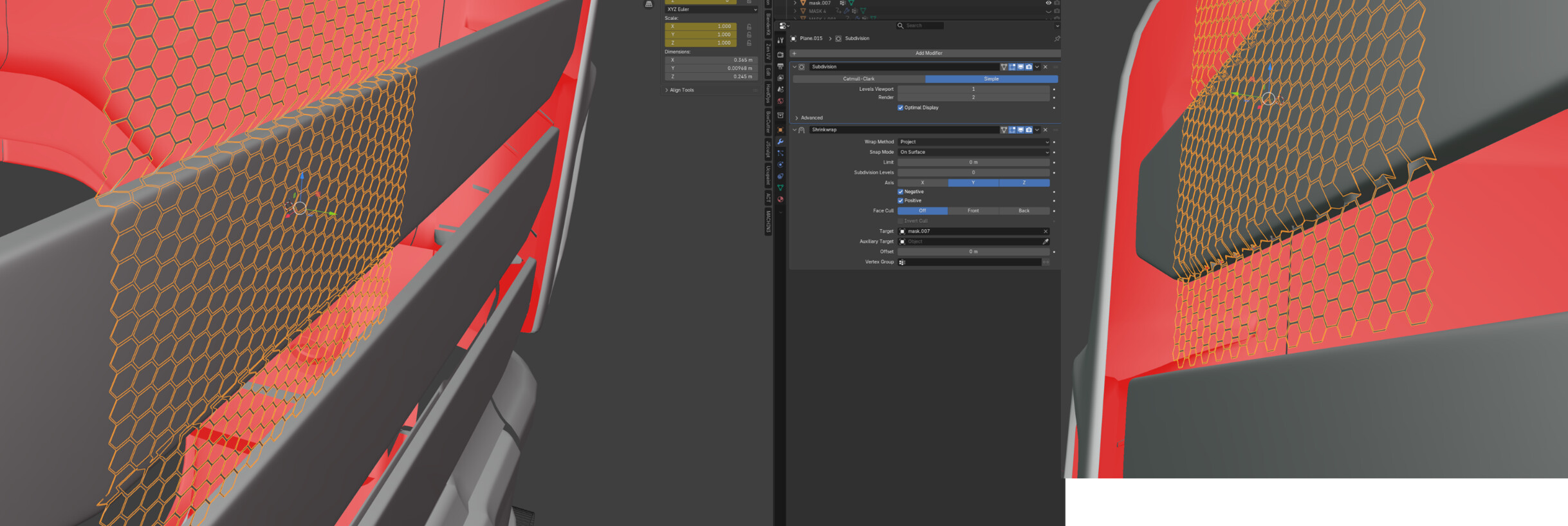This screenshot has height=526, width=1568.
Task: Toggle Subdivision render display
Action: (x=1029, y=67)
